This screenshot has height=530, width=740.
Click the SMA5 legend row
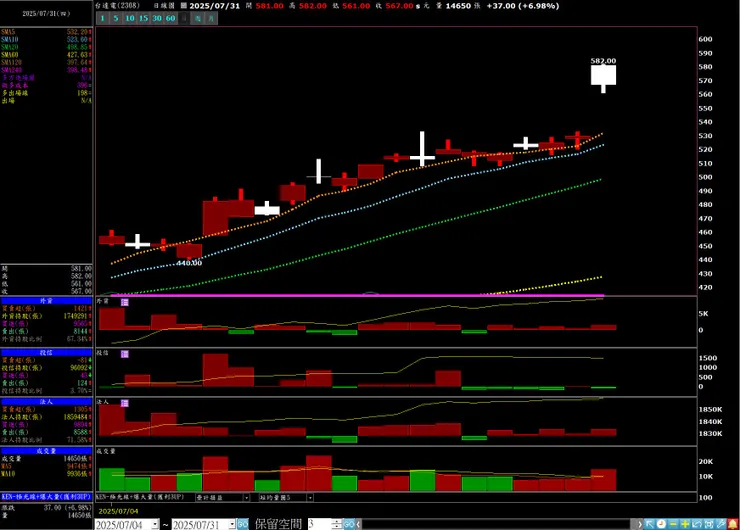pos(46,32)
